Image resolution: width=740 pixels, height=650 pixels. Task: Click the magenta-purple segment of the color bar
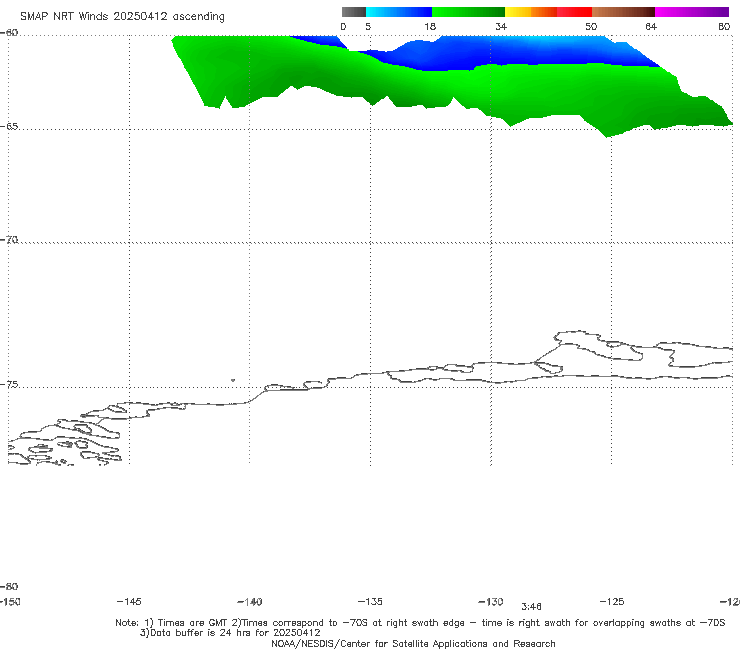click(x=692, y=12)
